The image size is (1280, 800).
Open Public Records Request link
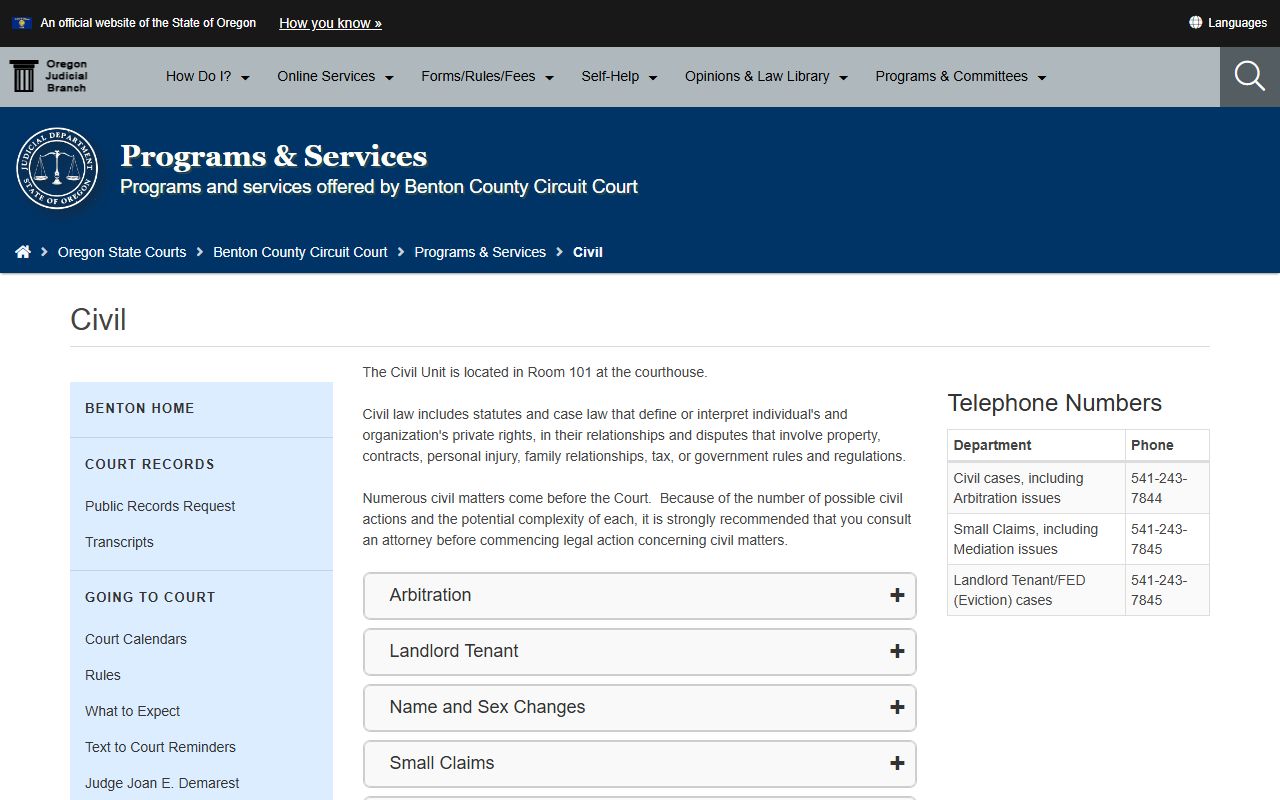[160, 506]
